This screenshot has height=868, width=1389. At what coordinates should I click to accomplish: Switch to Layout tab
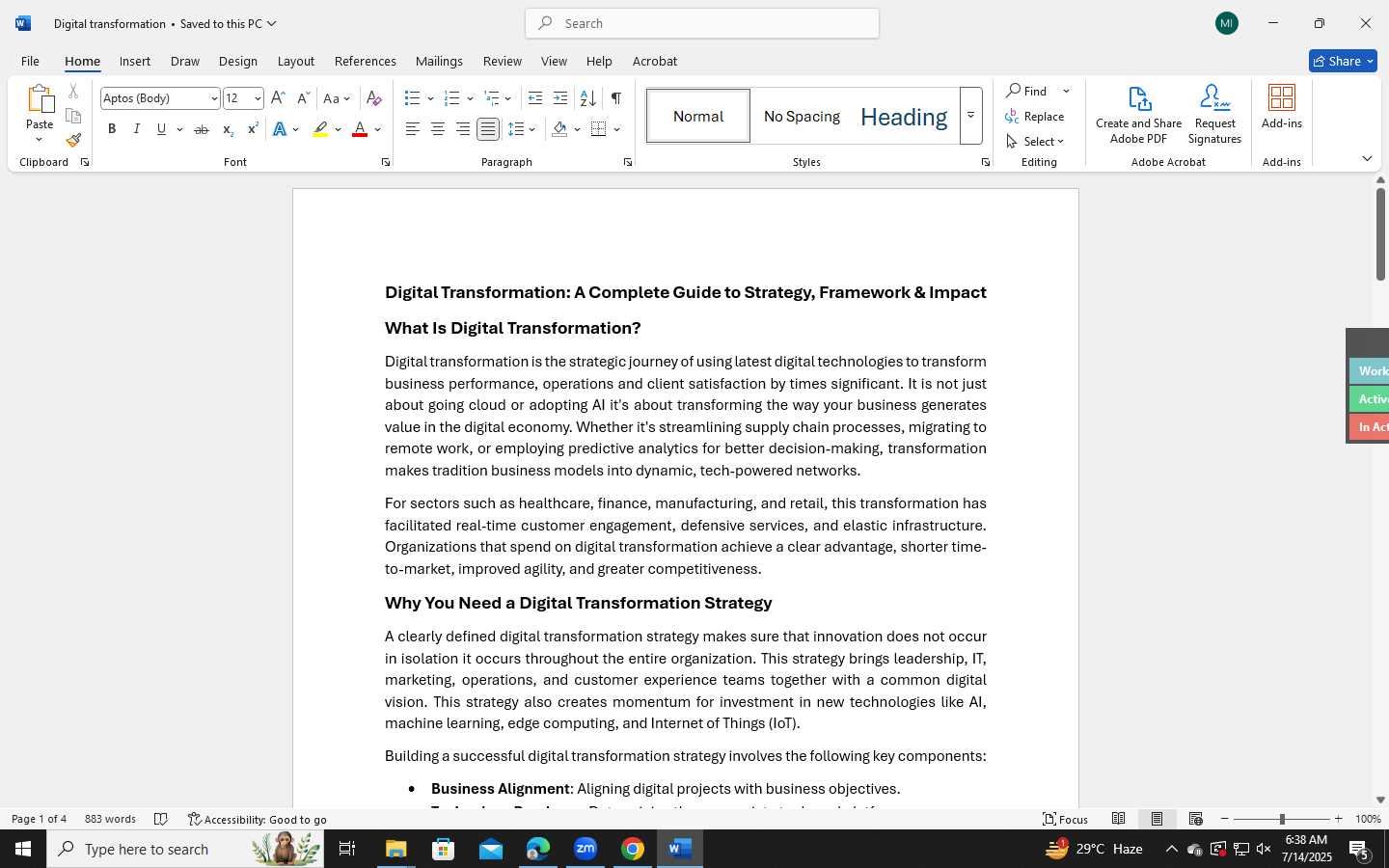click(295, 61)
